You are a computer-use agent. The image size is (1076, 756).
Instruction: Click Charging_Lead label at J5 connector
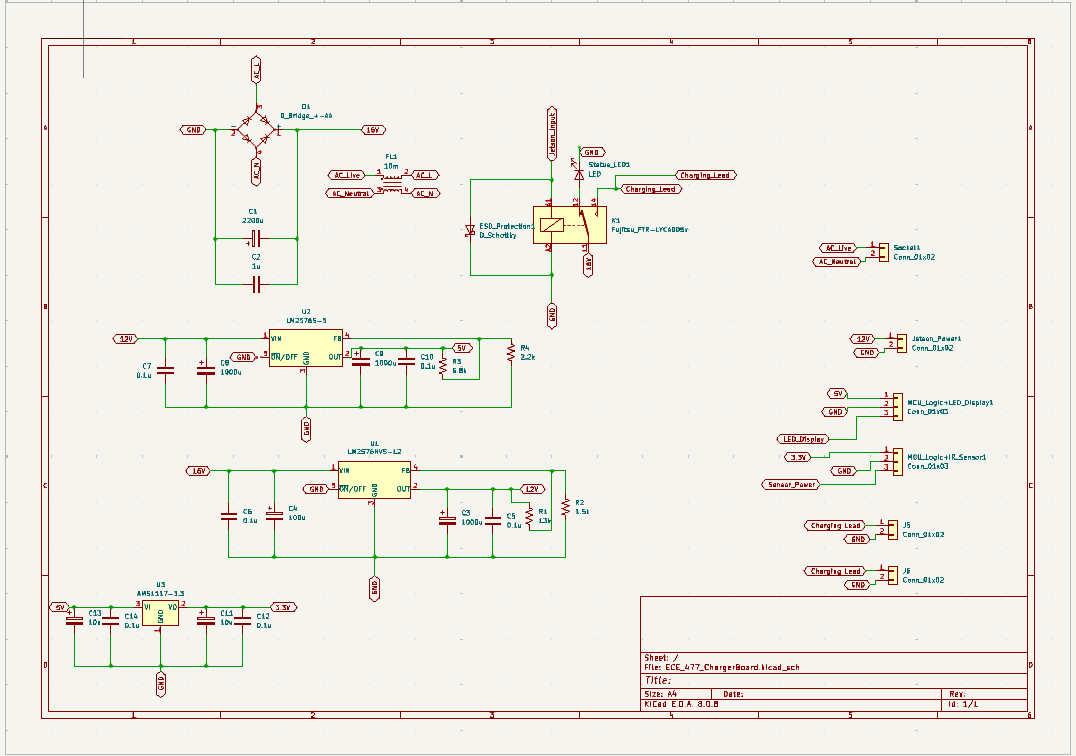tap(834, 525)
